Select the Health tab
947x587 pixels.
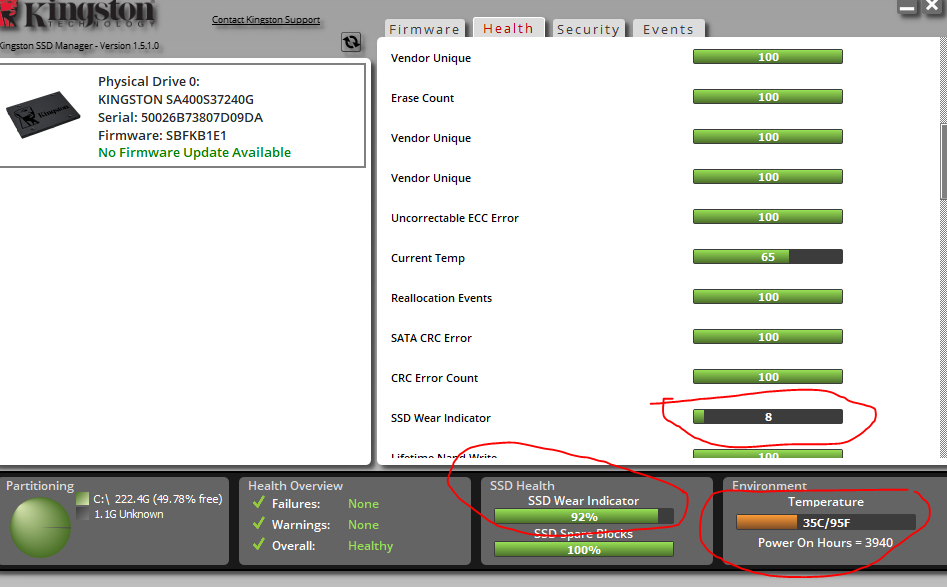(x=509, y=28)
